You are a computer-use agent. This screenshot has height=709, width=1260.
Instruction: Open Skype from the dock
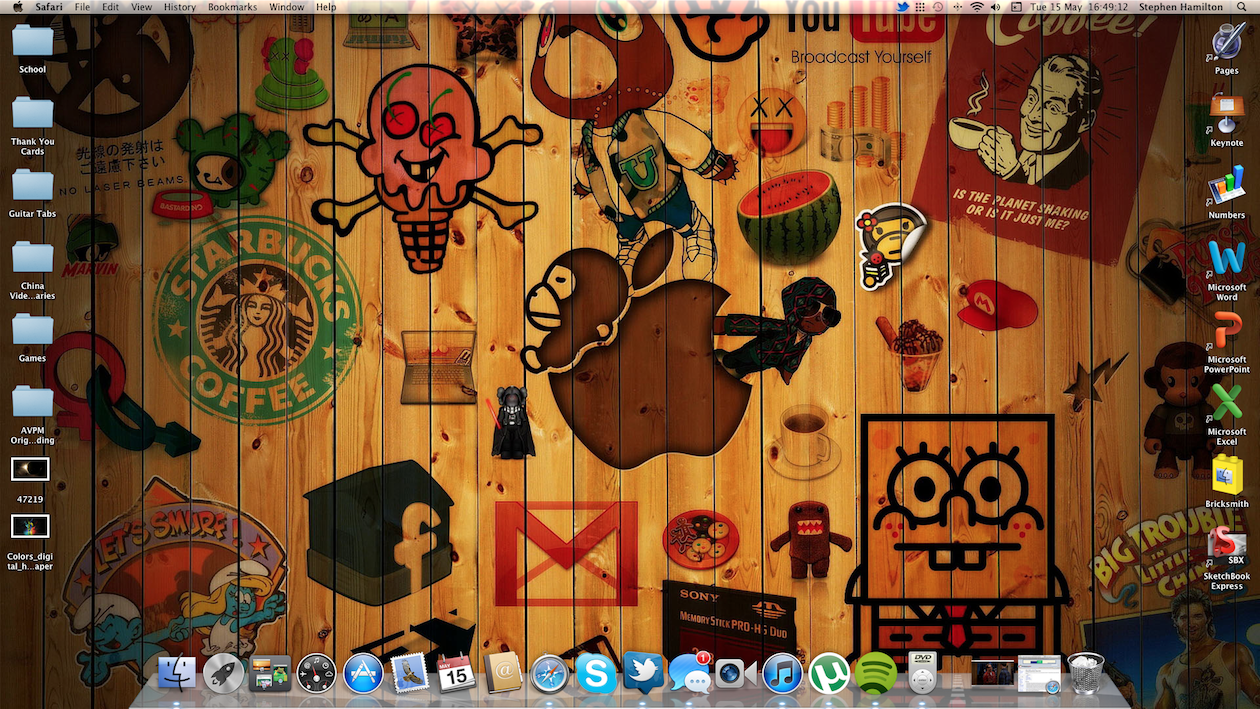point(596,674)
